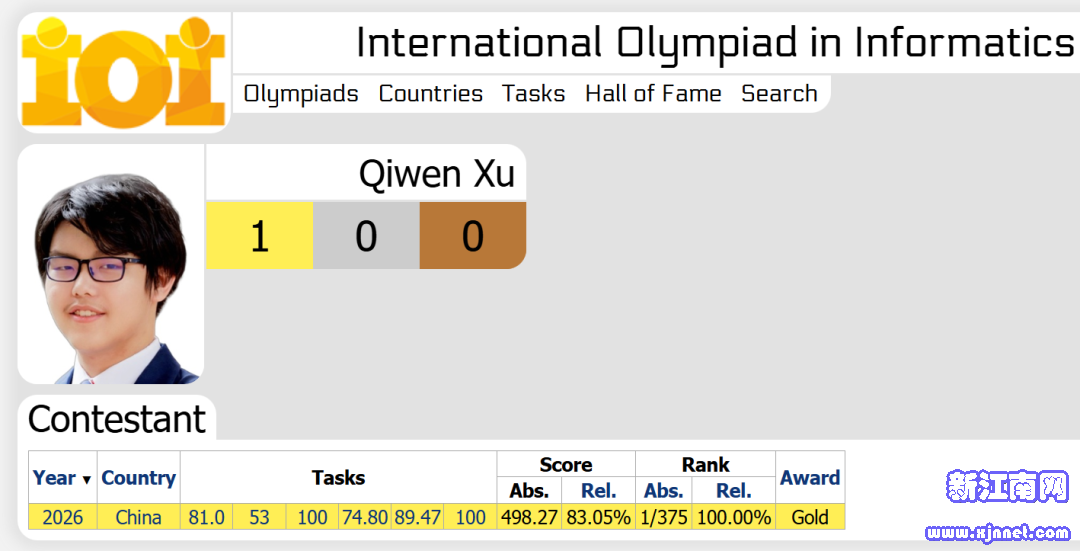Image resolution: width=1080 pixels, height=551 pixels.
Task: Click the yellow gold medal count box
Action: pyautogui.click(x=260, y=236)
